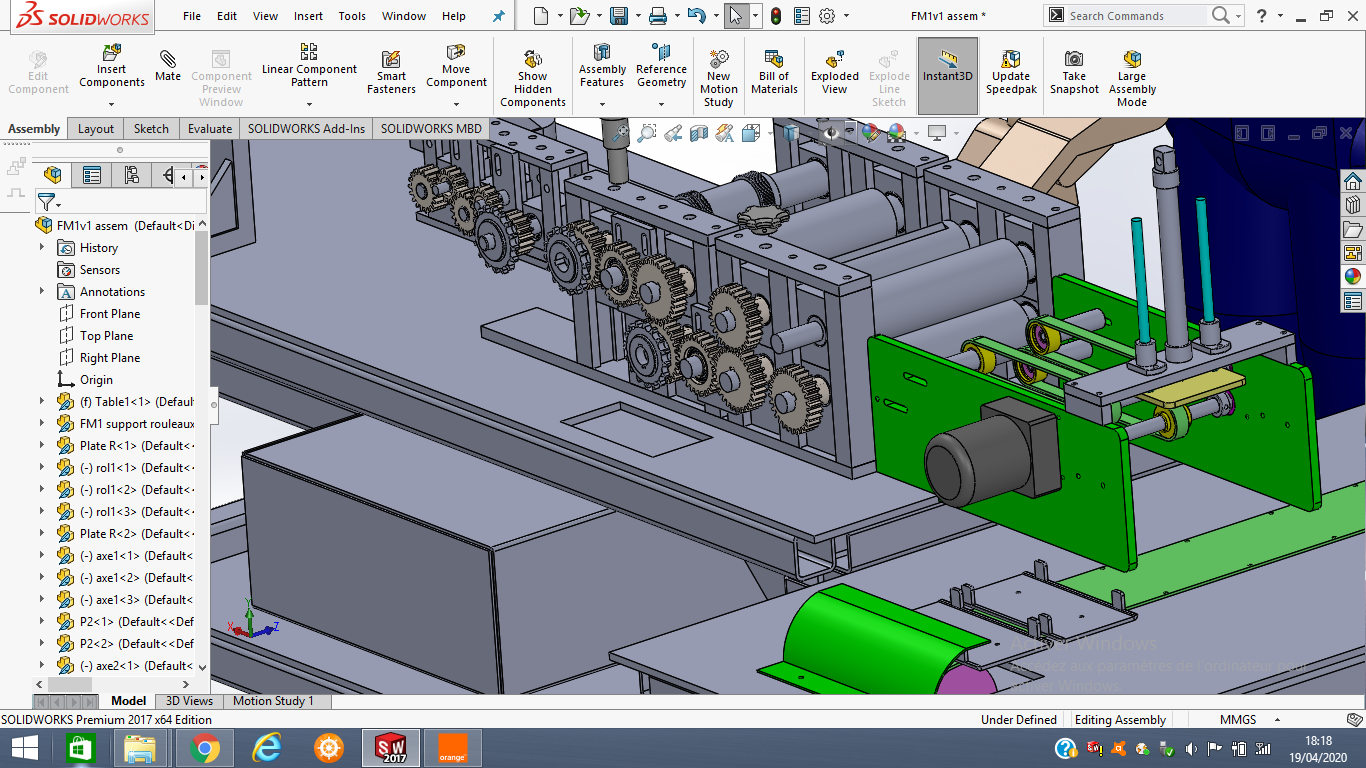Click the Windows Start button
Image resolution: width=1366 pixels, height=768 pixels.
[x=24, y=748]
